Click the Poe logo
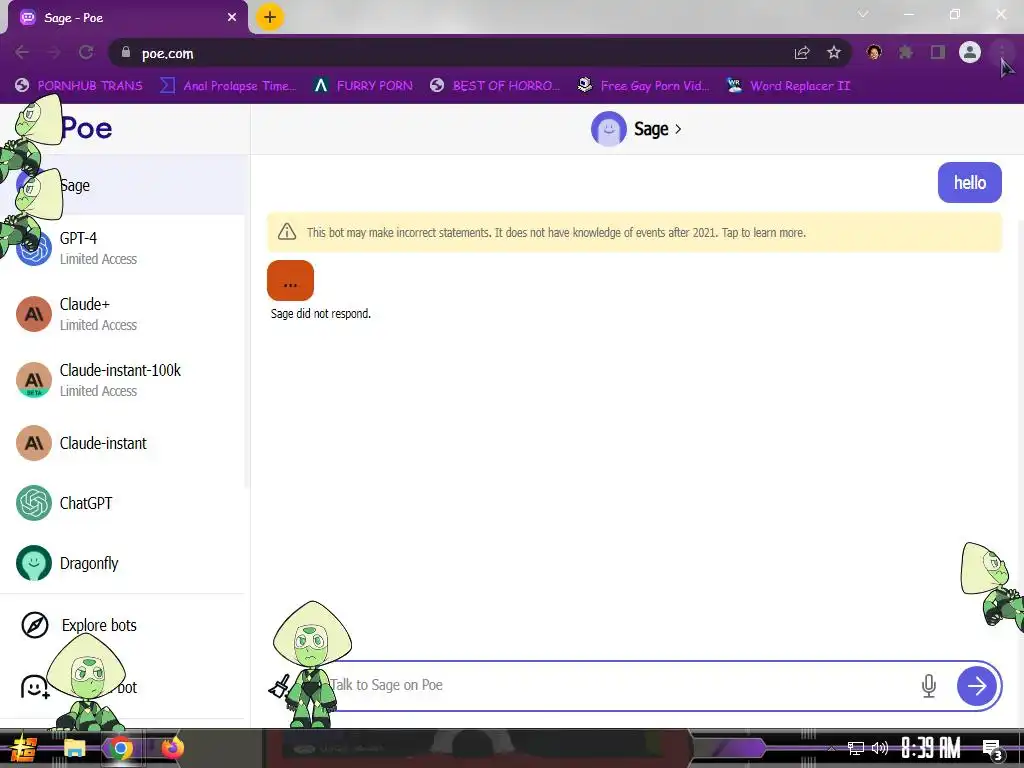 (x=86, y=128)
